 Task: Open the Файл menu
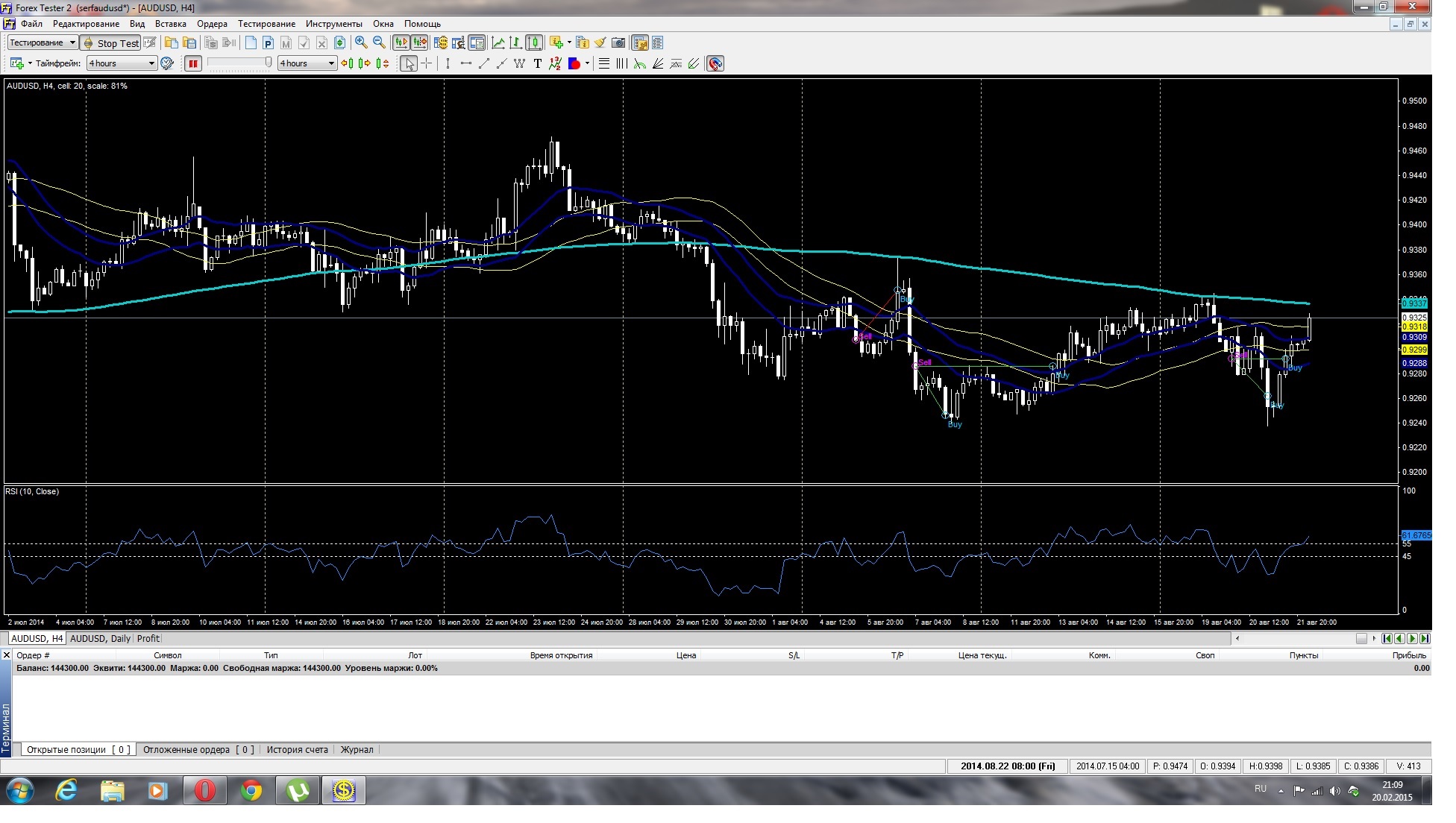(x=31, y=24)
